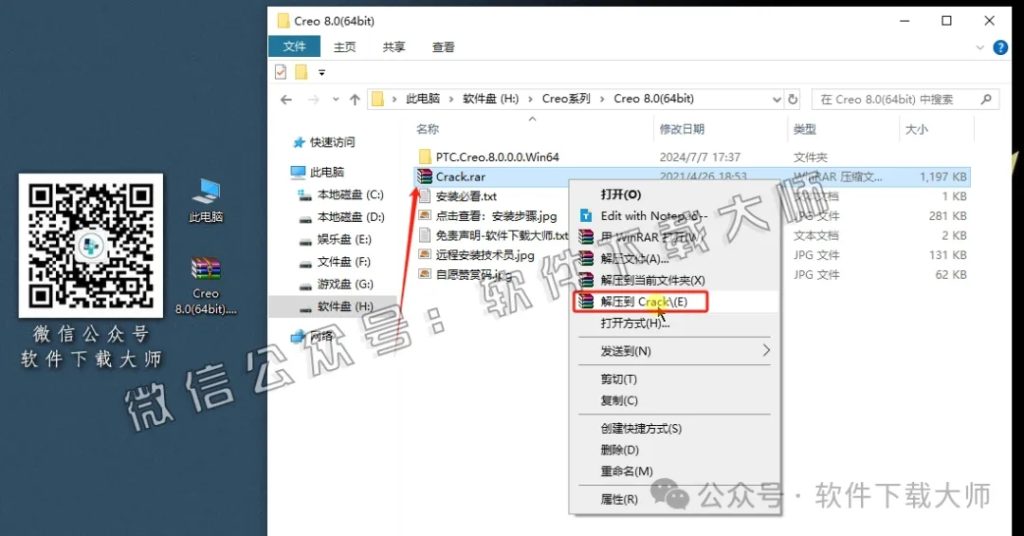
Task: Click chevron after Creo系列 in breadcrumb
Action: pyautogui.click(x=601, y=99)
